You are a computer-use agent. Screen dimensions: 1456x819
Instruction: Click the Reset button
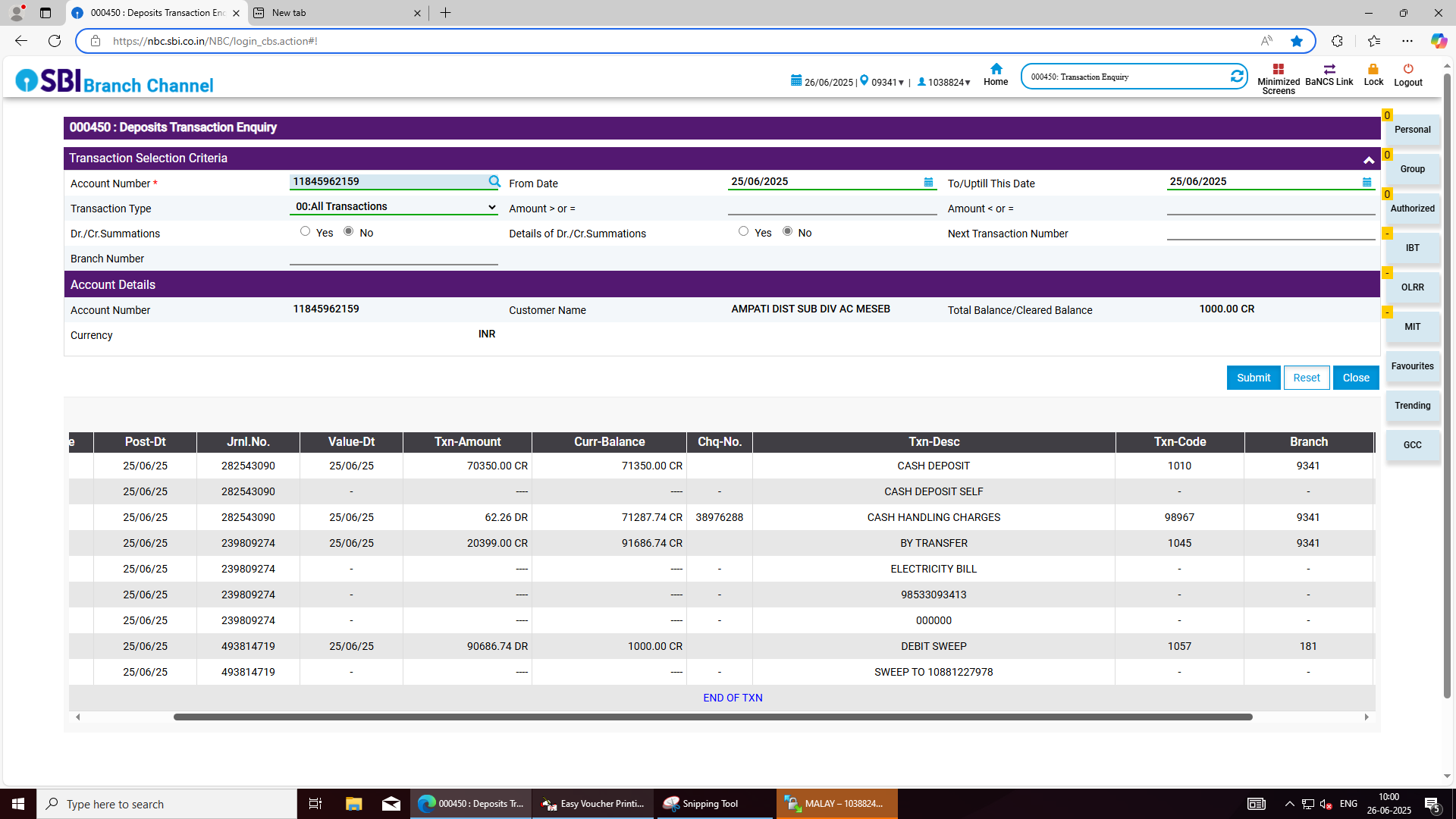point(1306,378)
